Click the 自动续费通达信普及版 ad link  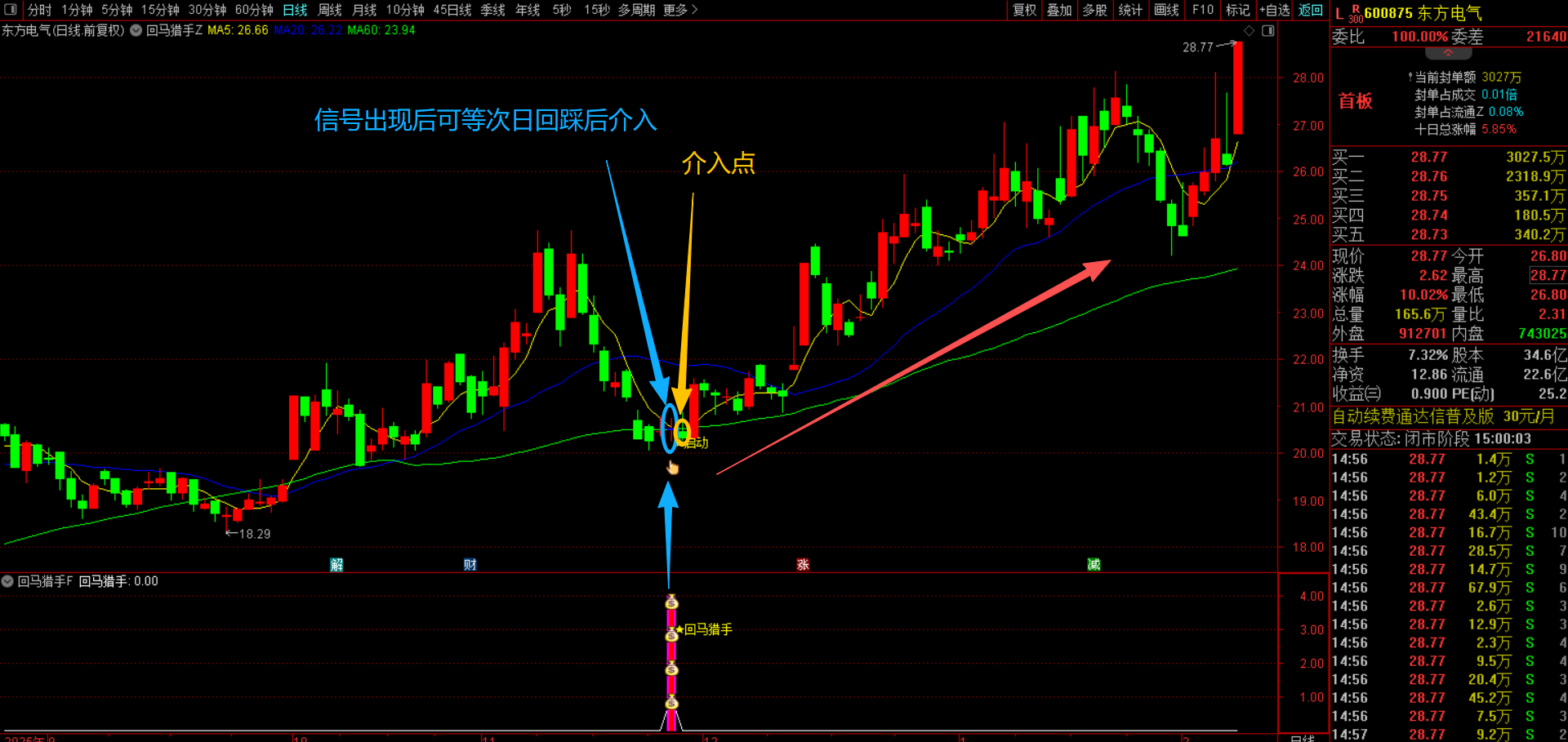tap(1443, 416)
